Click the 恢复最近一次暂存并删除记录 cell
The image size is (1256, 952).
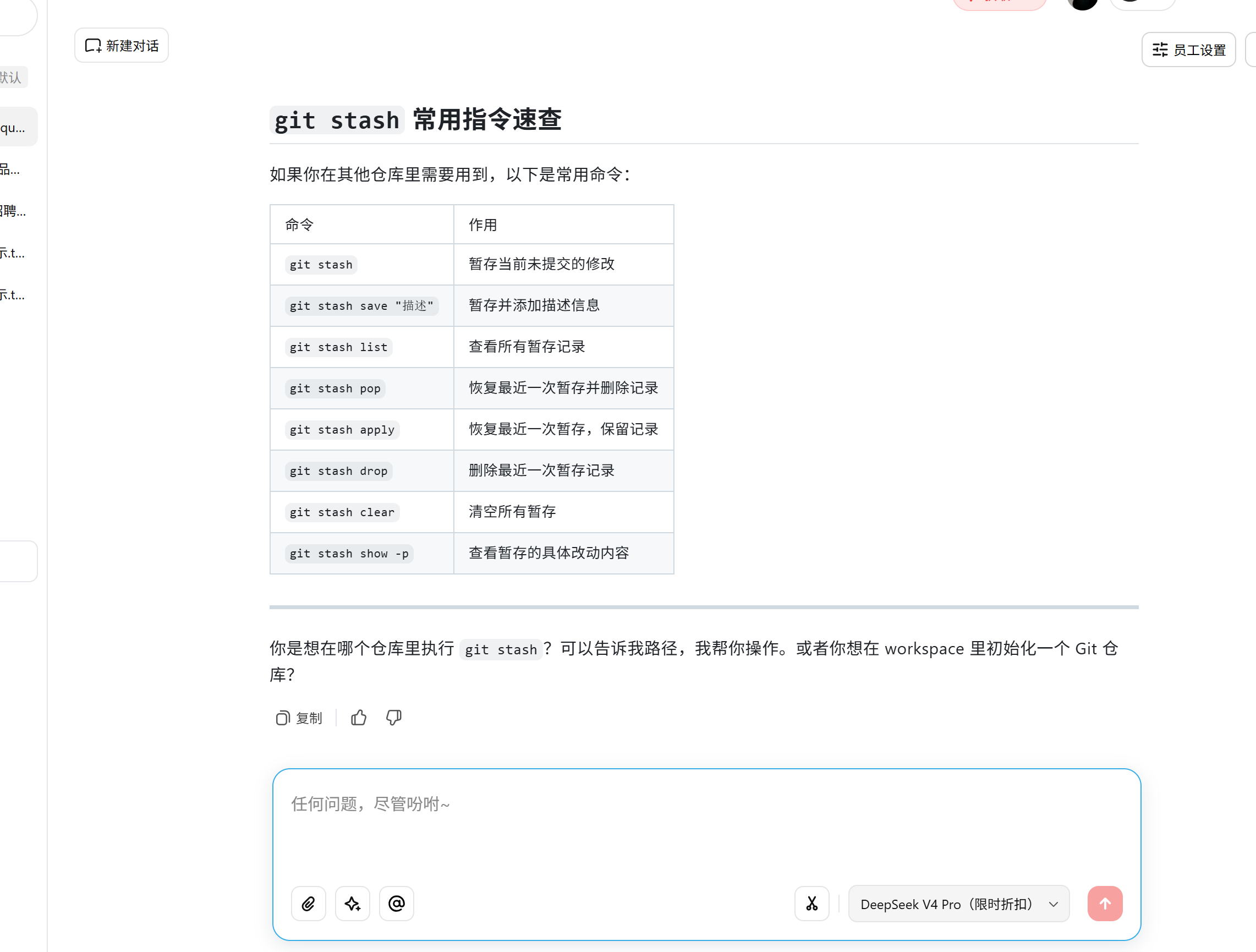pyautogui.click(x=564, y=389)
